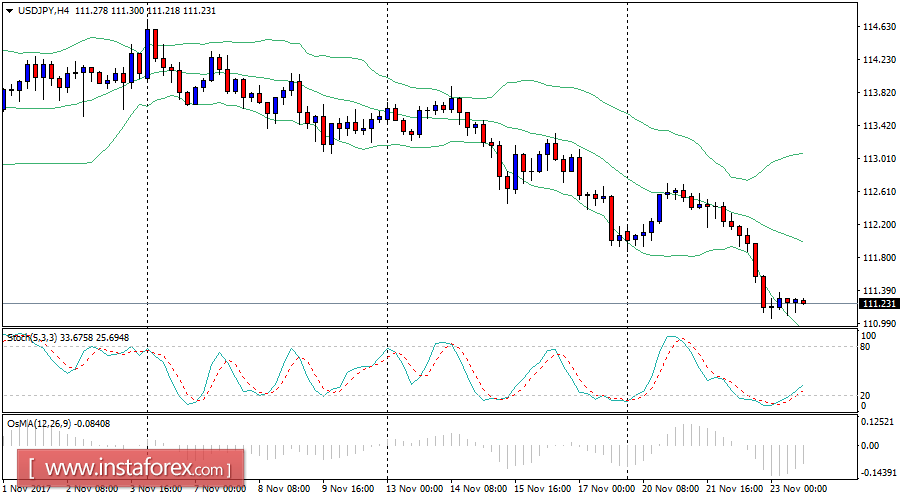Click the USDJPY,H4 chart title

[x=44, y=11]
